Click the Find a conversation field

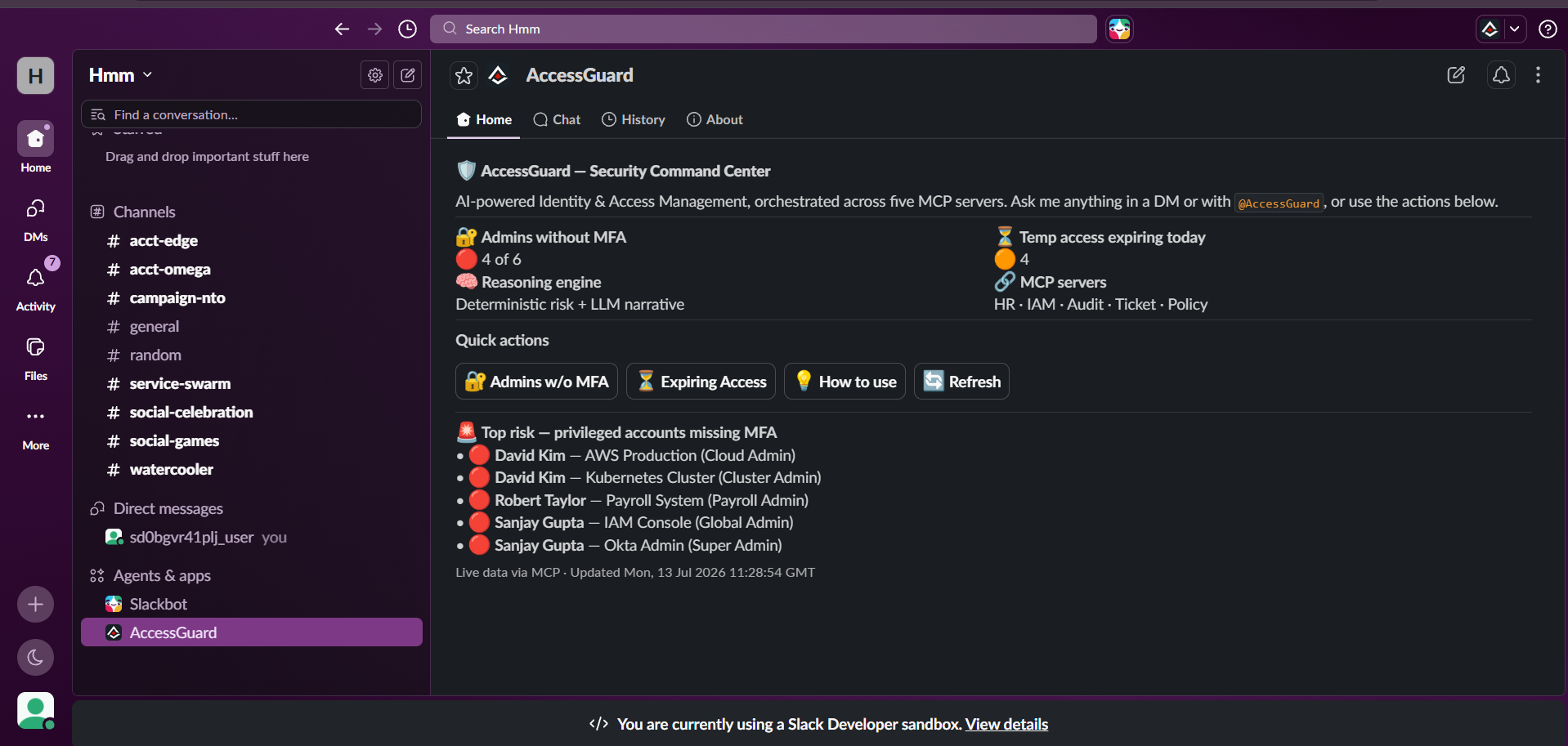251,114
